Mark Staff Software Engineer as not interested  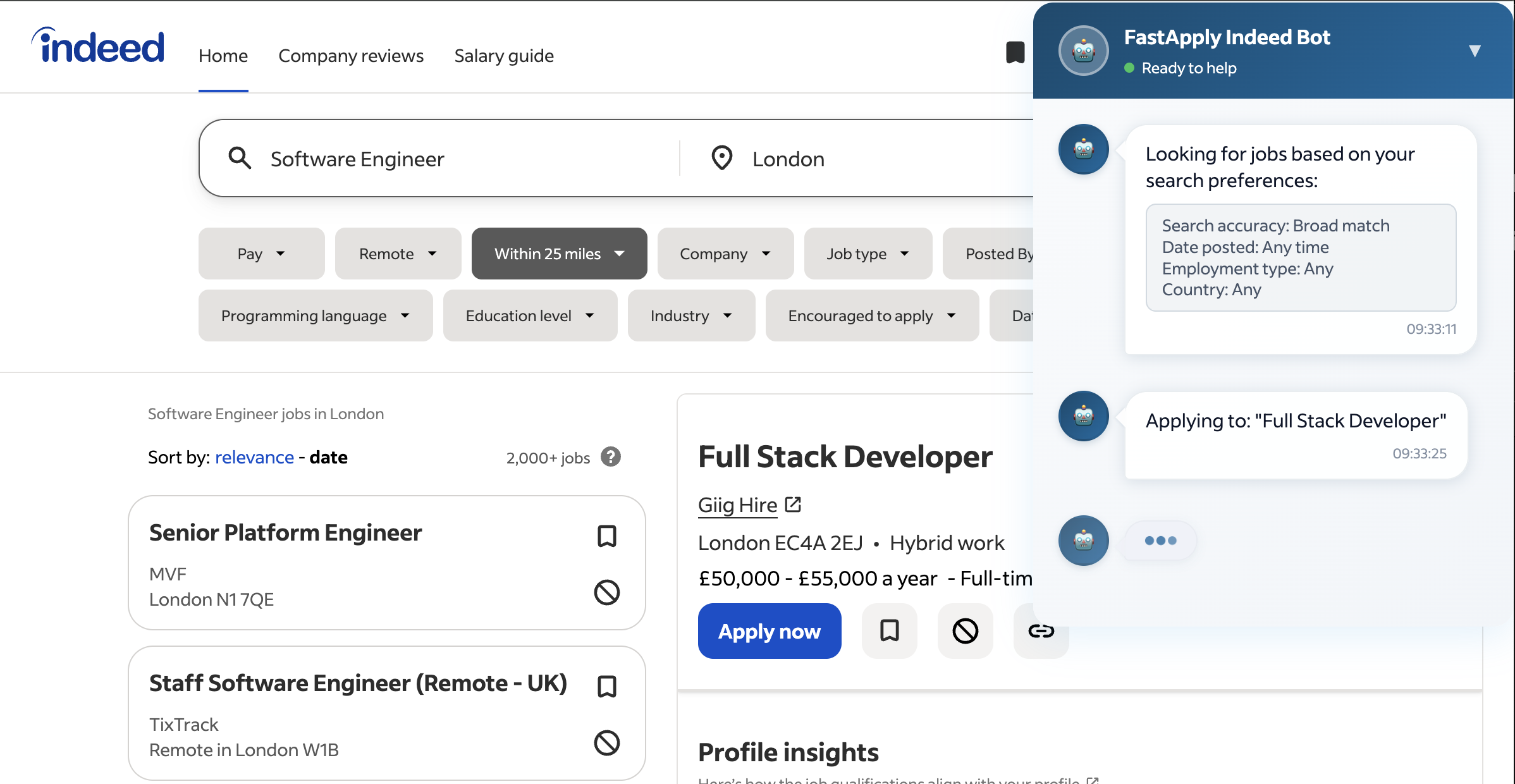tap(606, 743)
